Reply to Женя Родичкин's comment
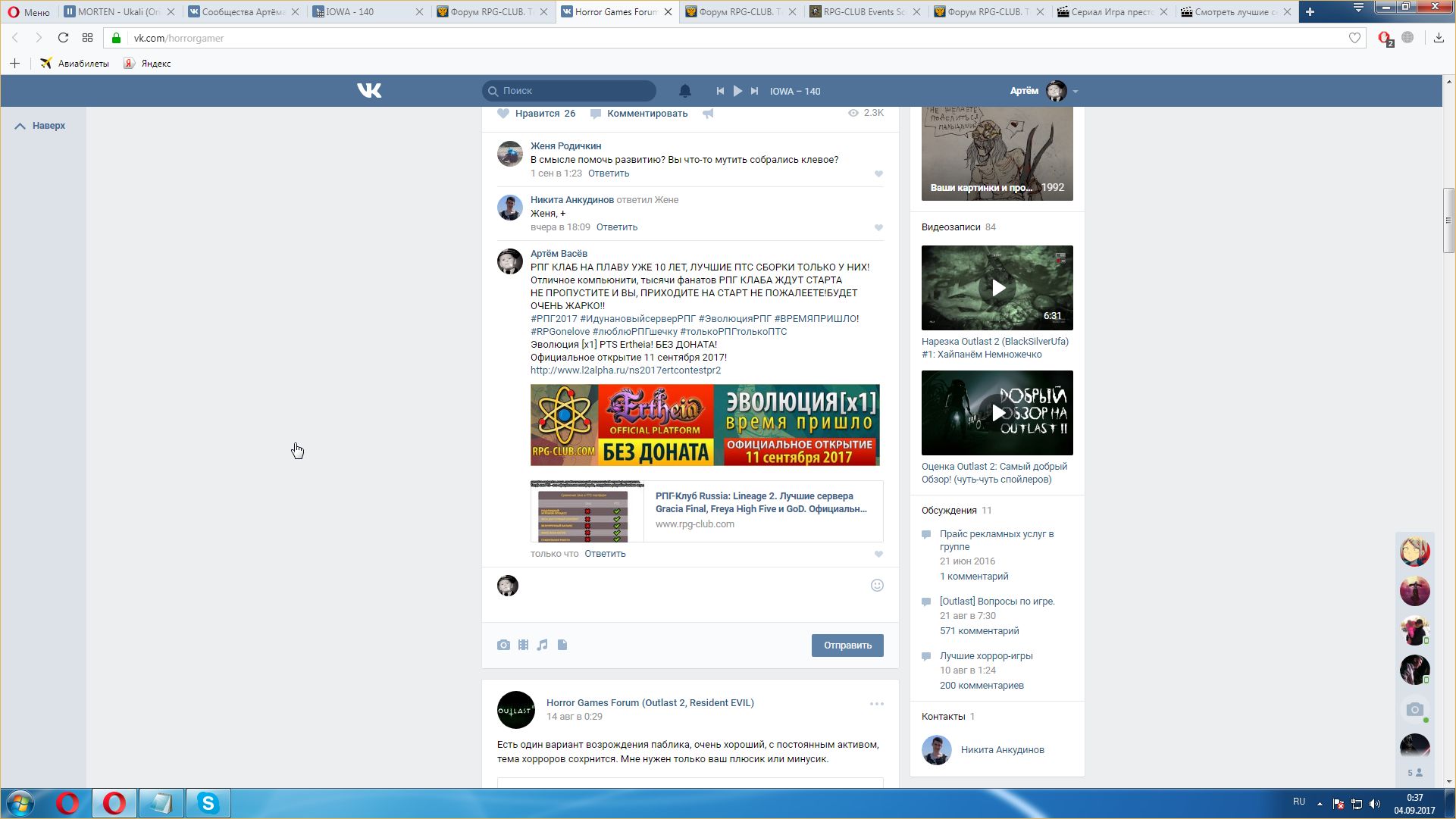 pyautogui.click(x=609, y=173)
